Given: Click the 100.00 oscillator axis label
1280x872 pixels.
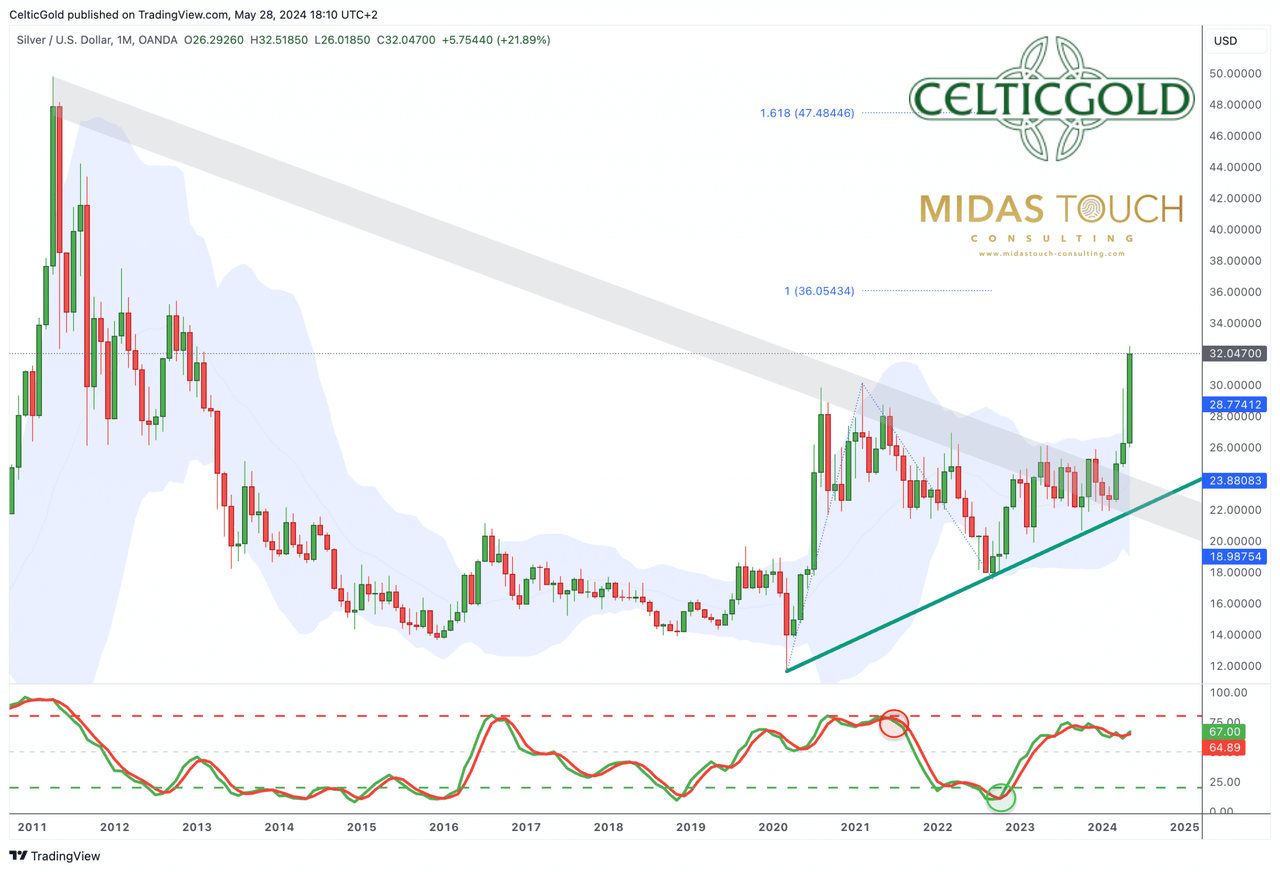Looking at the screenshot, I should [1229, 692].
